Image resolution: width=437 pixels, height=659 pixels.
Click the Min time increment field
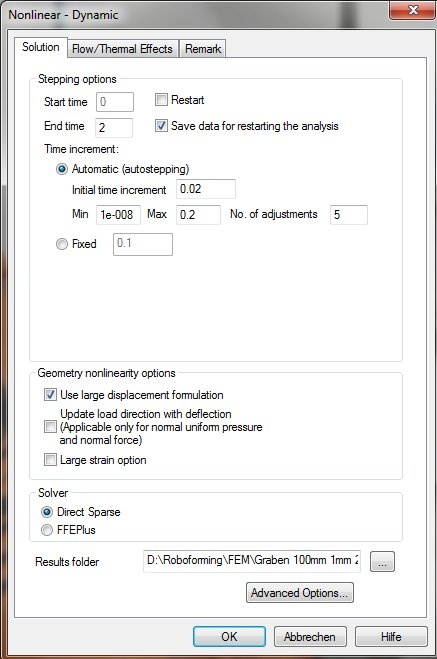[x=118, y=215]
